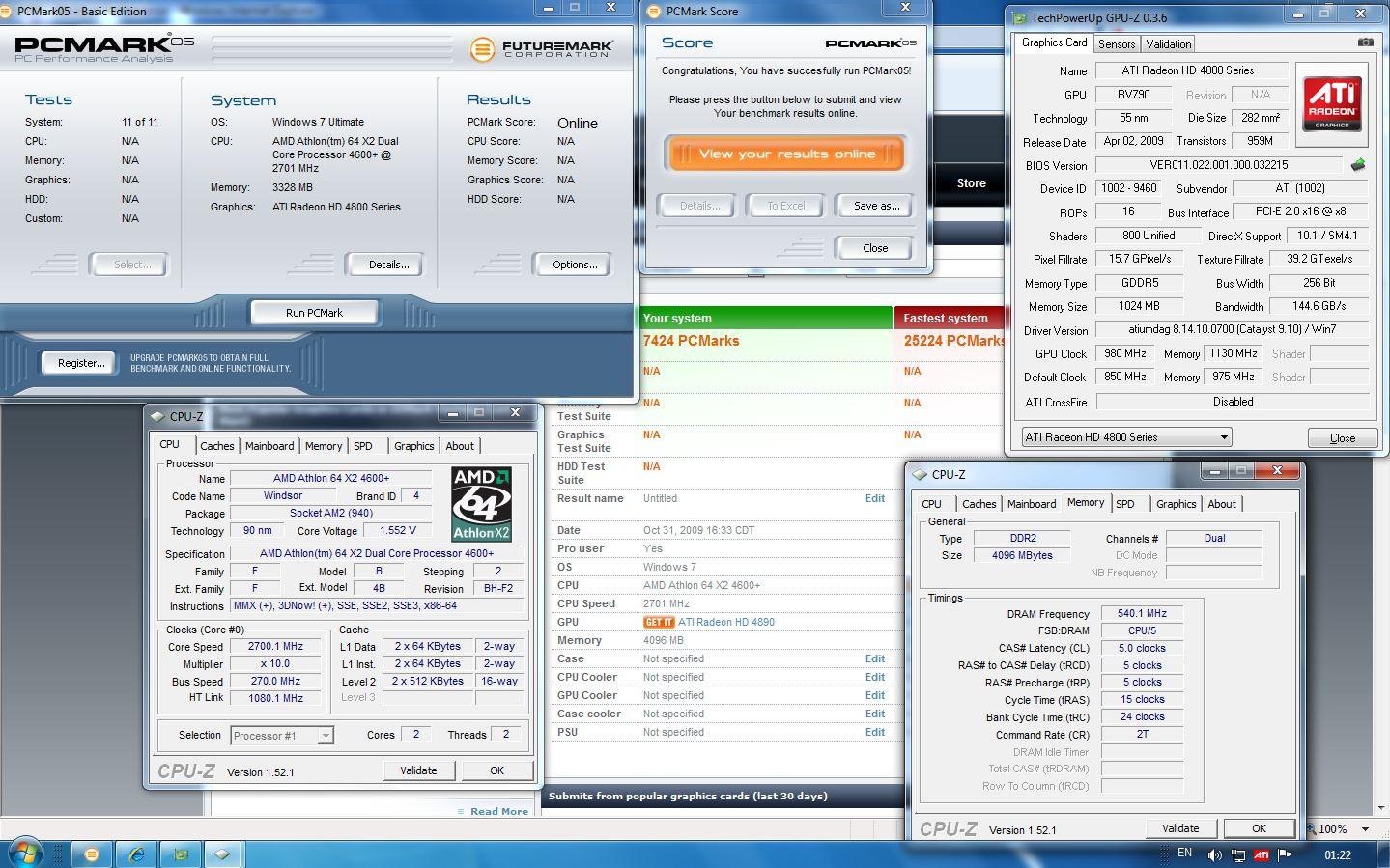Open the About tab in right CPU-Z window

1222,504
